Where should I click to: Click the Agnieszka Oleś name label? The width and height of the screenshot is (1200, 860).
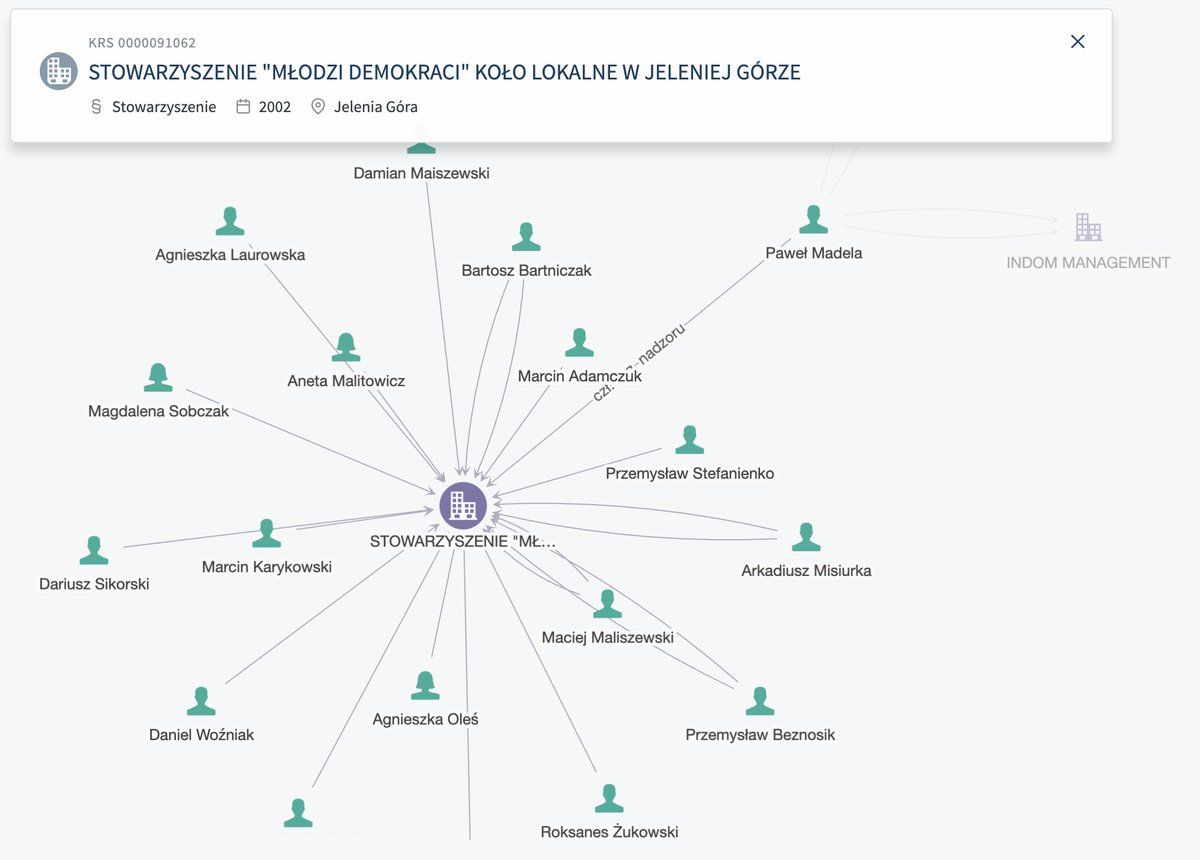426,719
